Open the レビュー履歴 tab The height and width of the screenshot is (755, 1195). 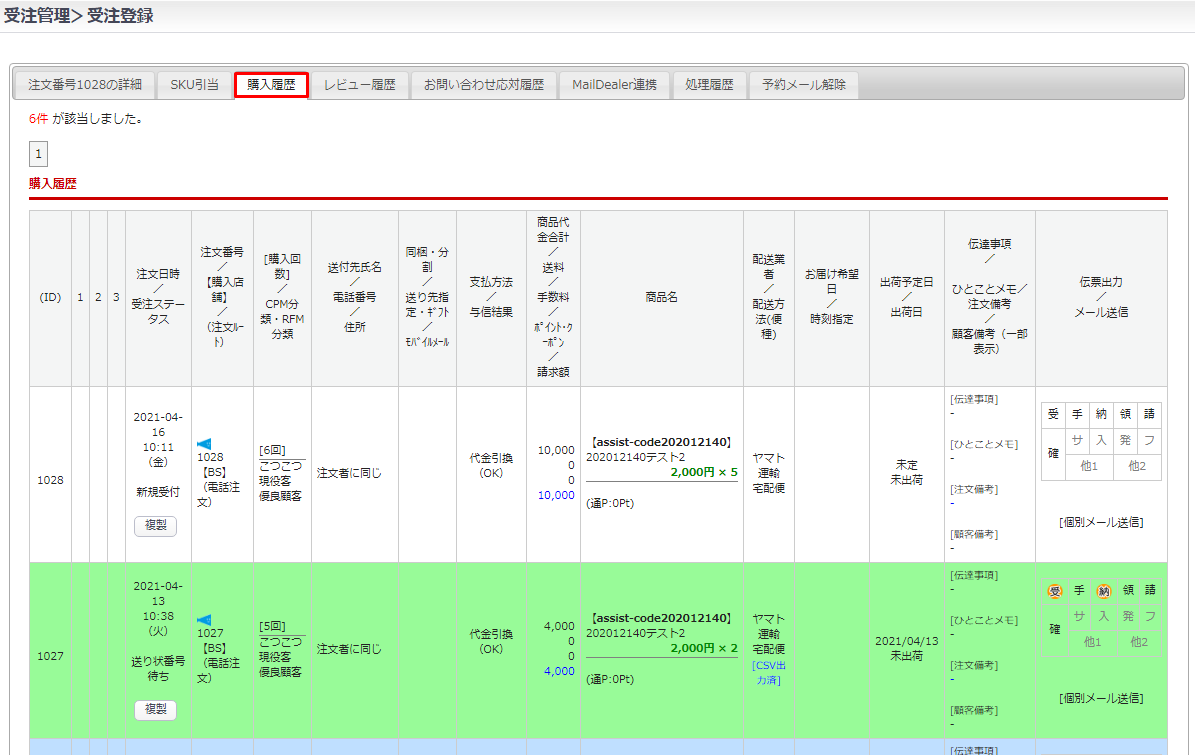pyautogui.click(x=359, y=85)
